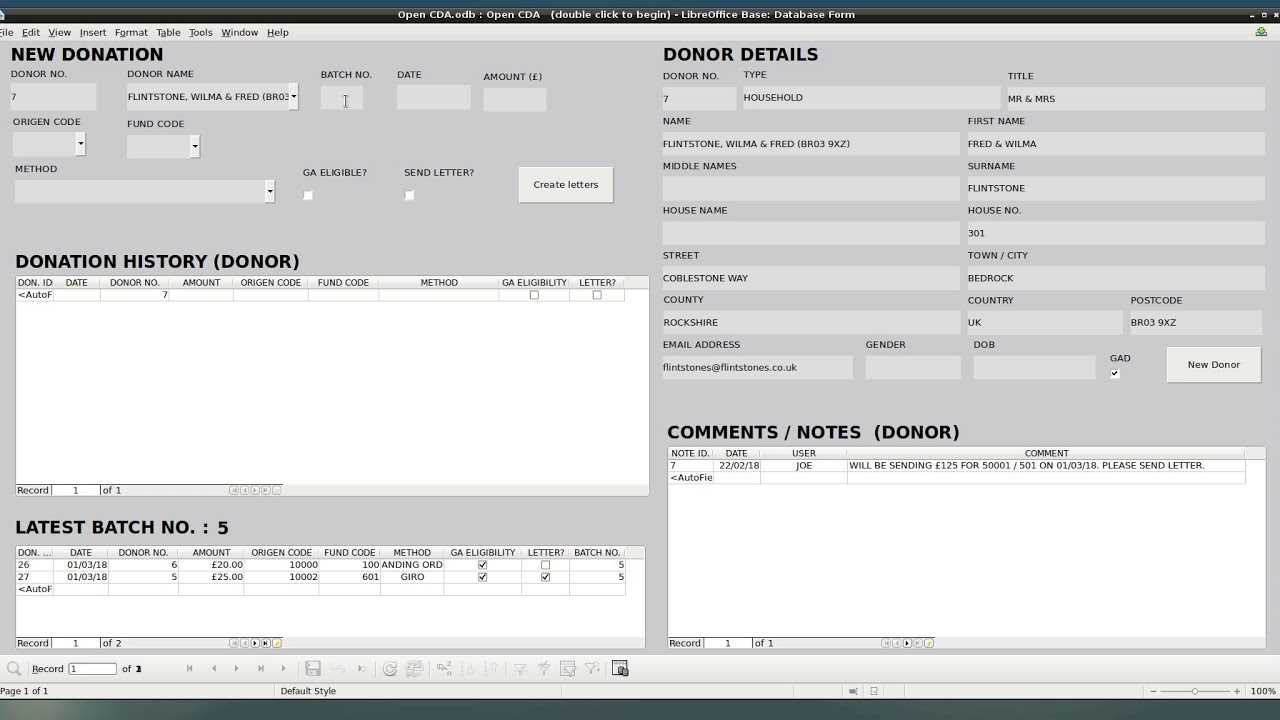Open the View menu
This screenshot has height=720, width=1280.
[60, 33]
